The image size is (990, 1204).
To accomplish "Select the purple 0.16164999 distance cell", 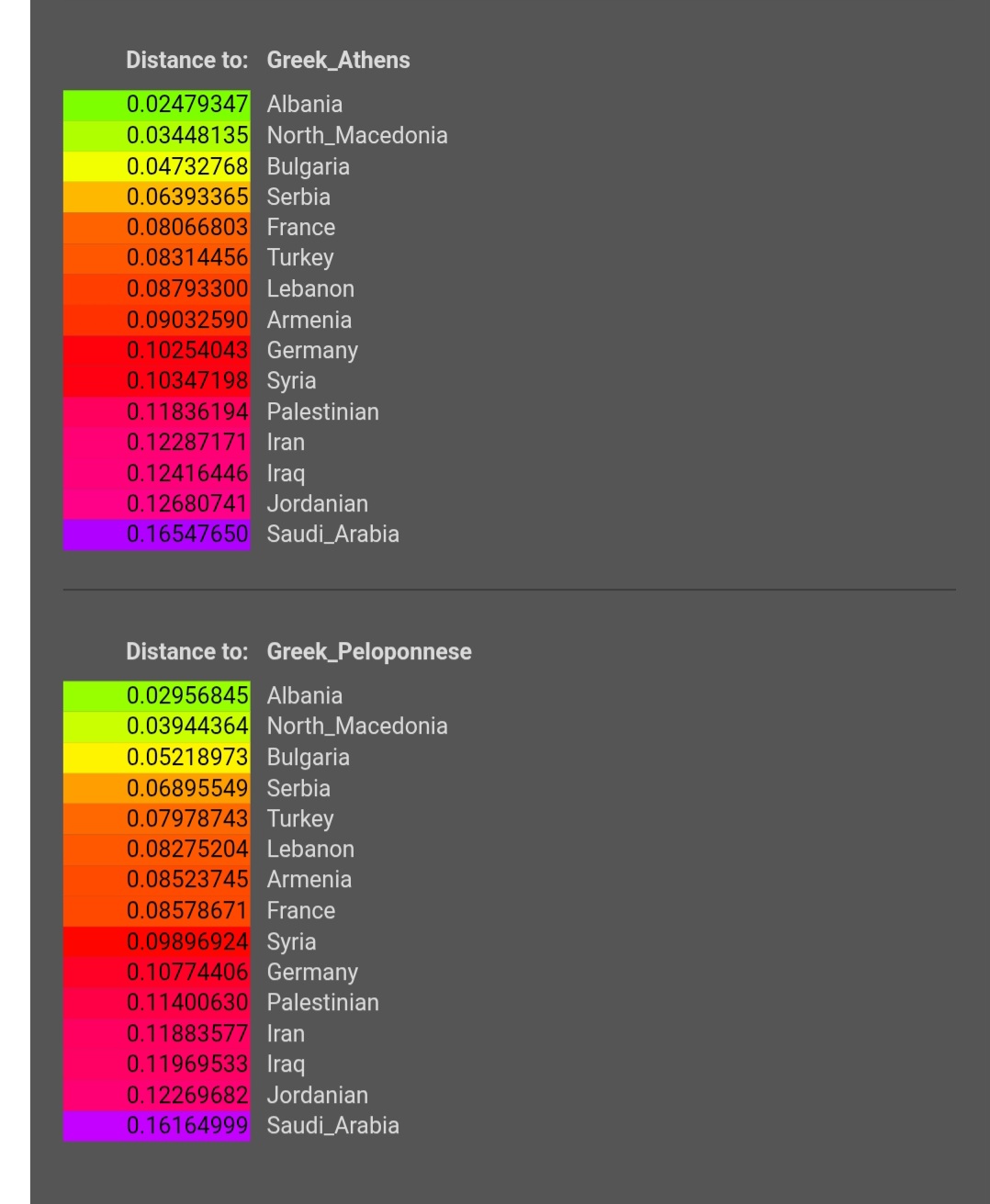I will point(157,1126).
